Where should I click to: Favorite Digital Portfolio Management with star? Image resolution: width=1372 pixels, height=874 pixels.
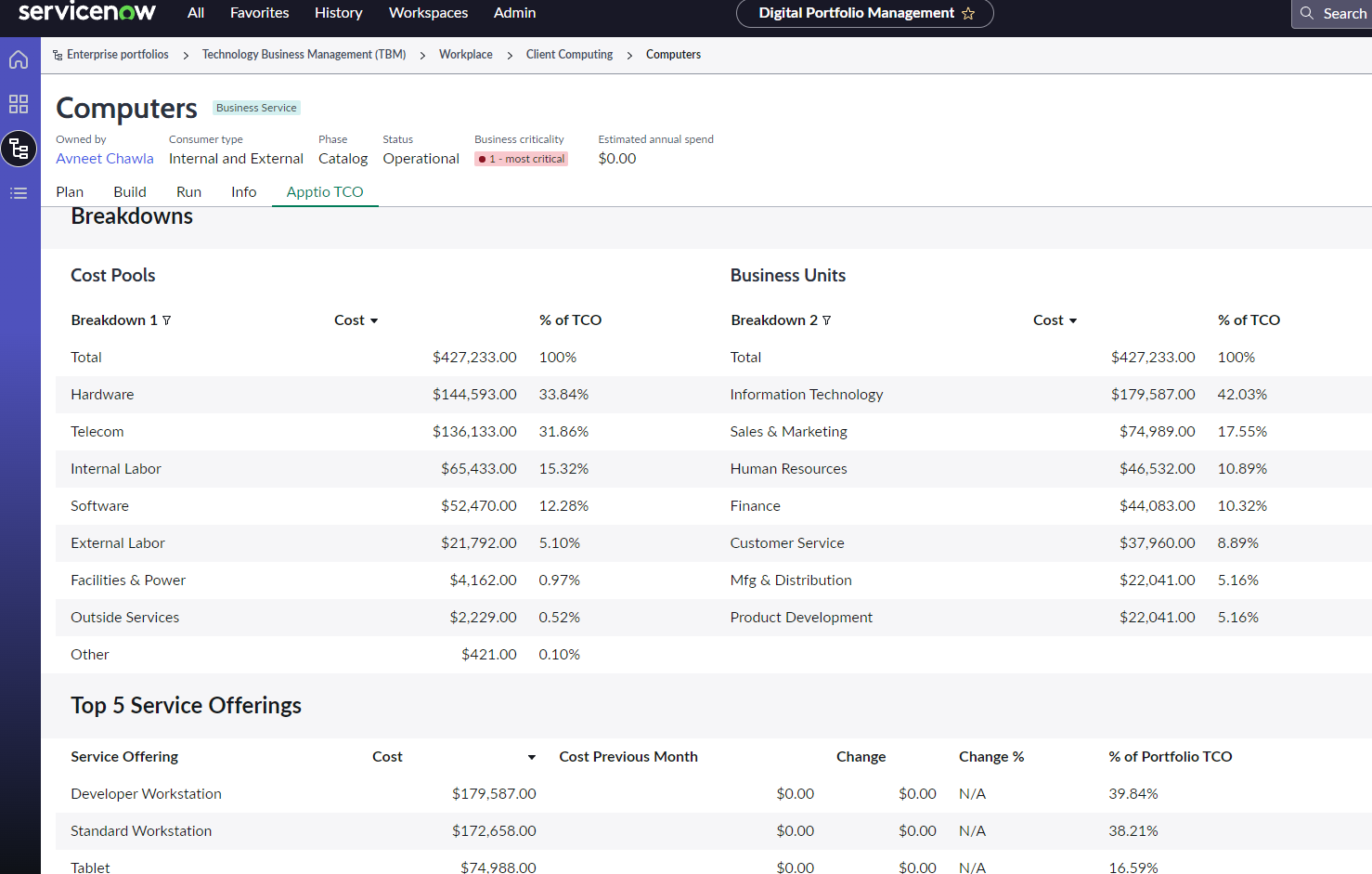point(968,14)
